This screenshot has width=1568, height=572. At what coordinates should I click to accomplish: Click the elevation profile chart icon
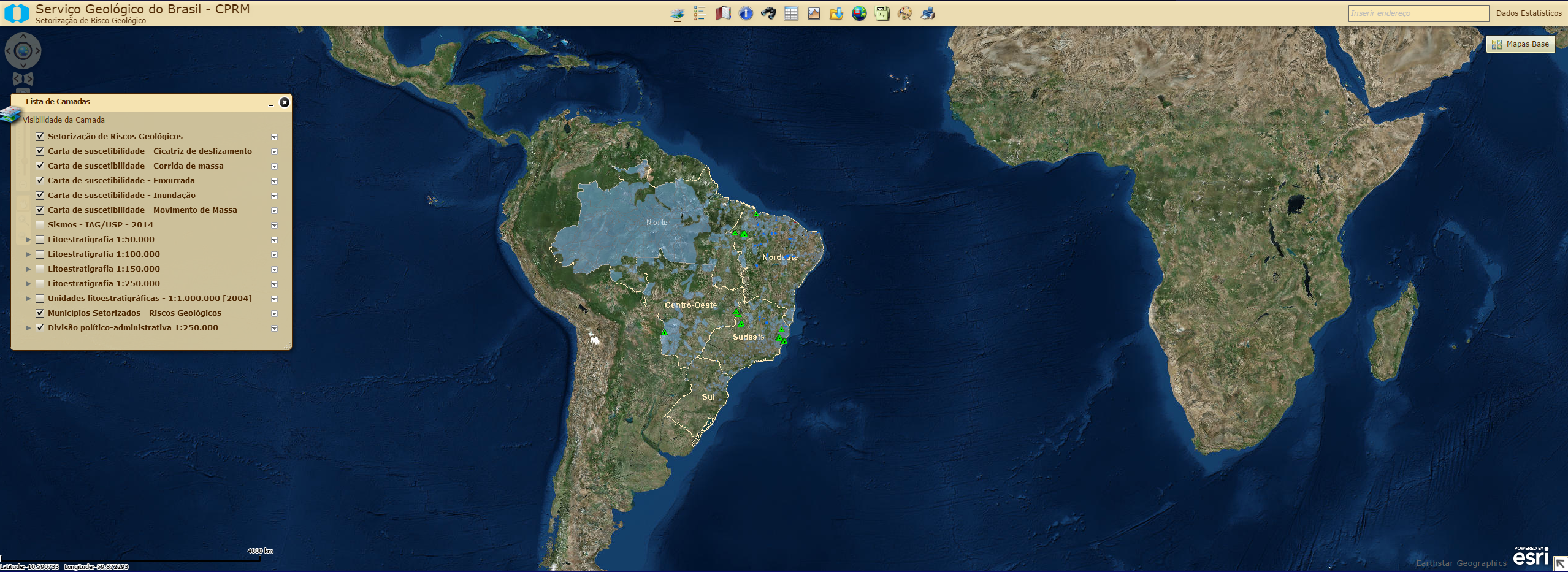tap(814, 13)
